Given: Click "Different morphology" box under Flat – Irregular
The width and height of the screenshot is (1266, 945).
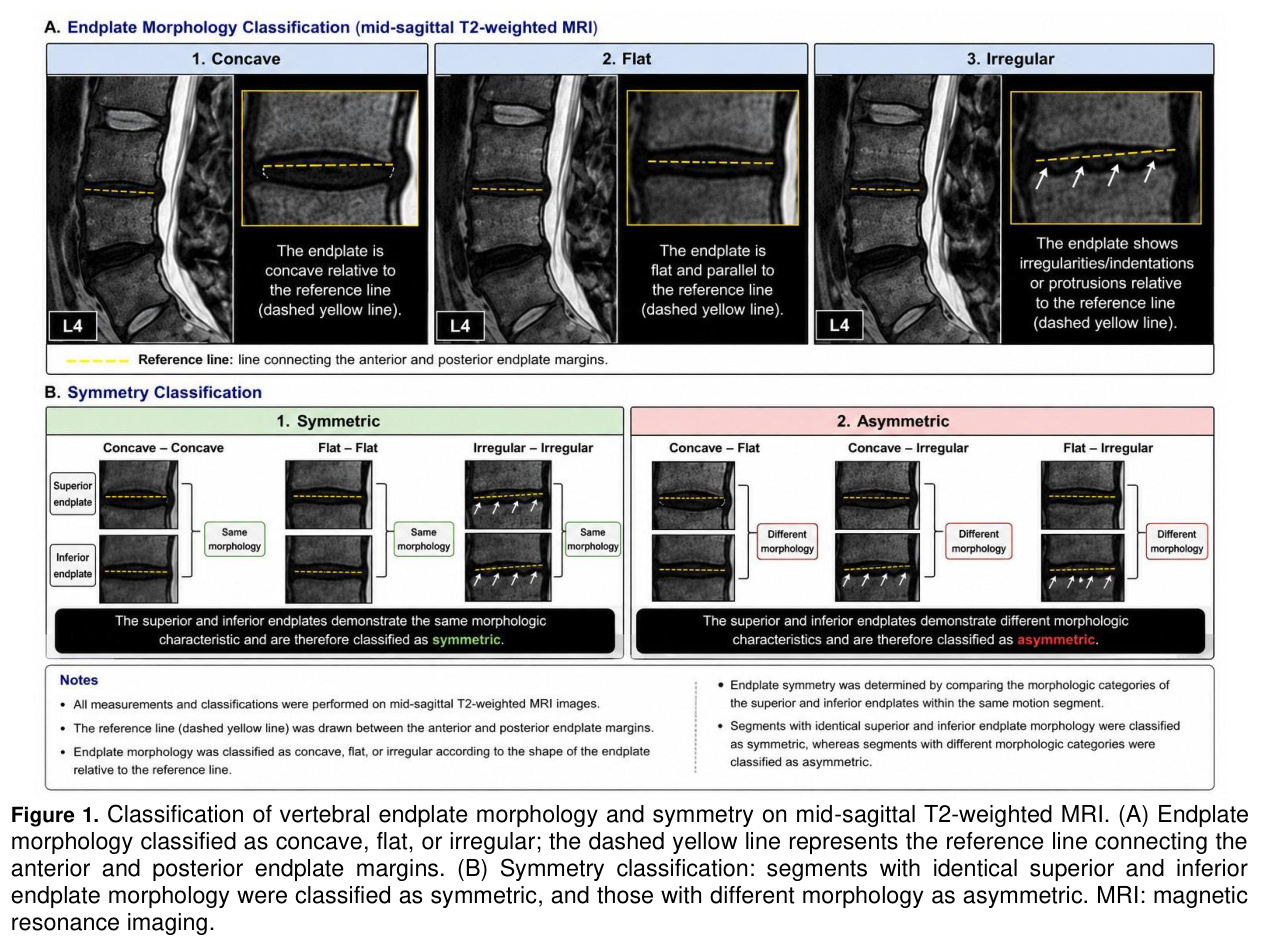Looking at the screenshot, I should pos(1176,541).
